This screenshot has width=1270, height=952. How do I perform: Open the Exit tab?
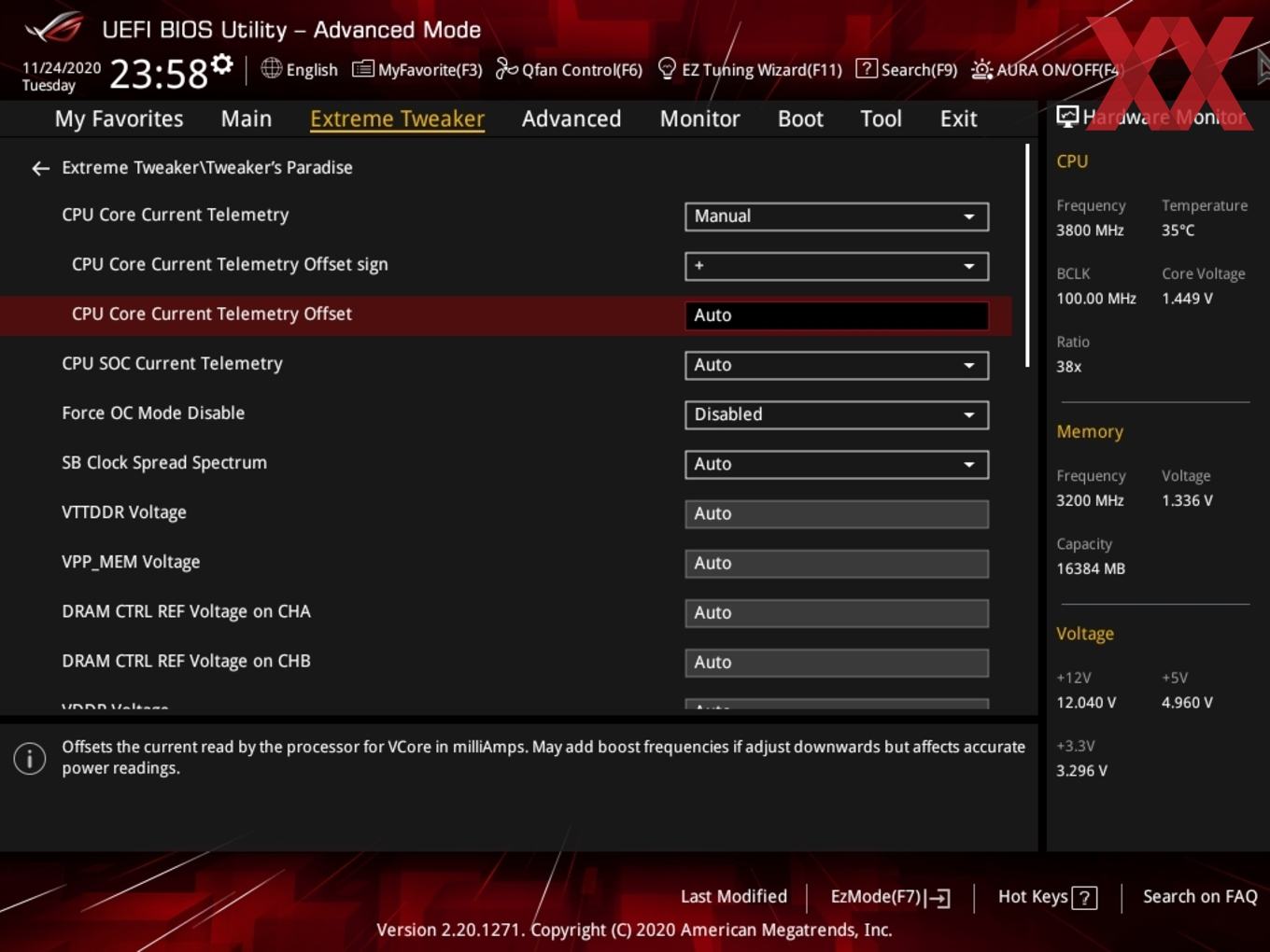click(958, 119)
